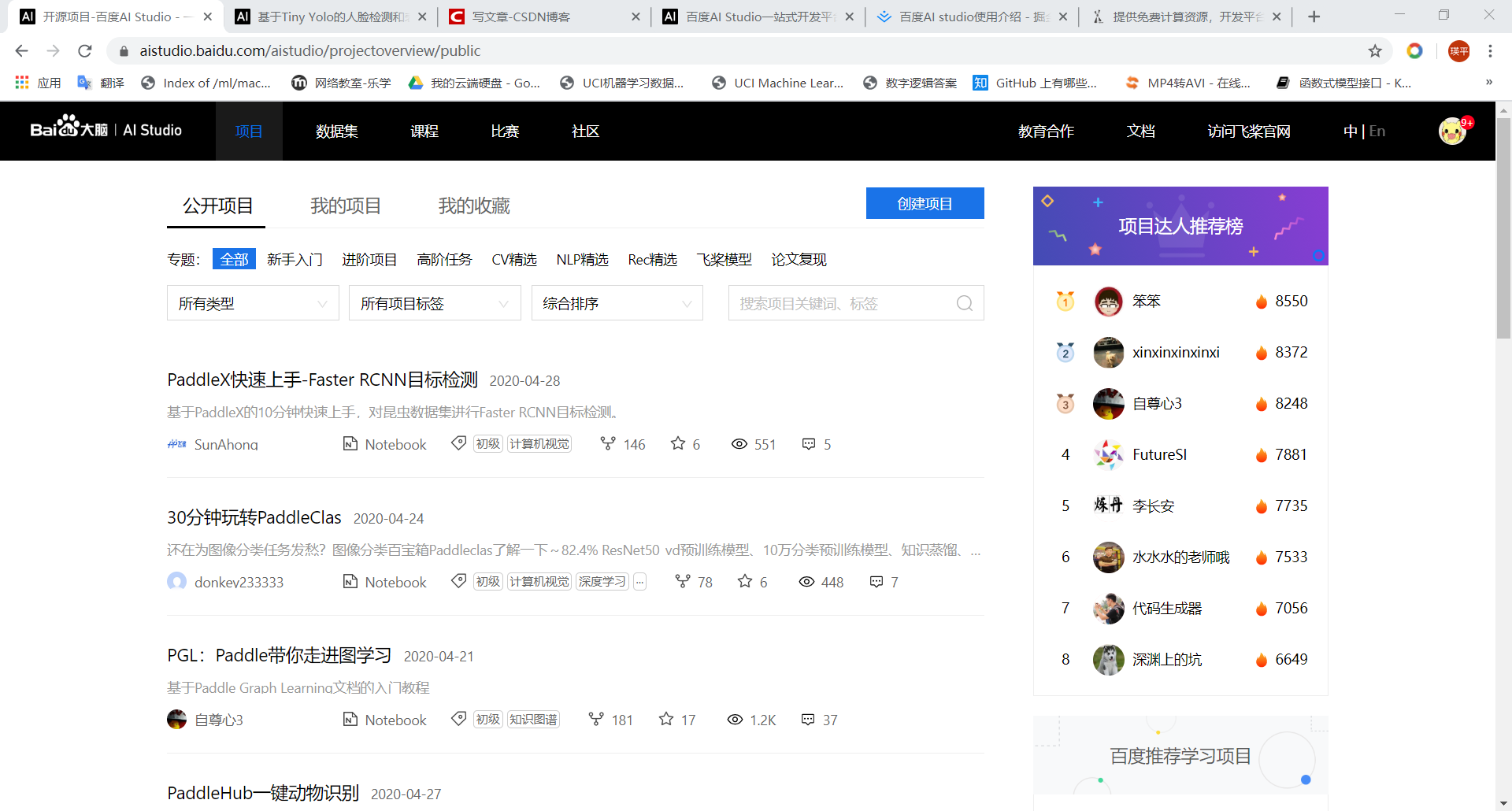The height and width of the screenshot is (811, 1512).
Task: Click the fork icon on PaddleClas project row
Action: coord(683,581)
